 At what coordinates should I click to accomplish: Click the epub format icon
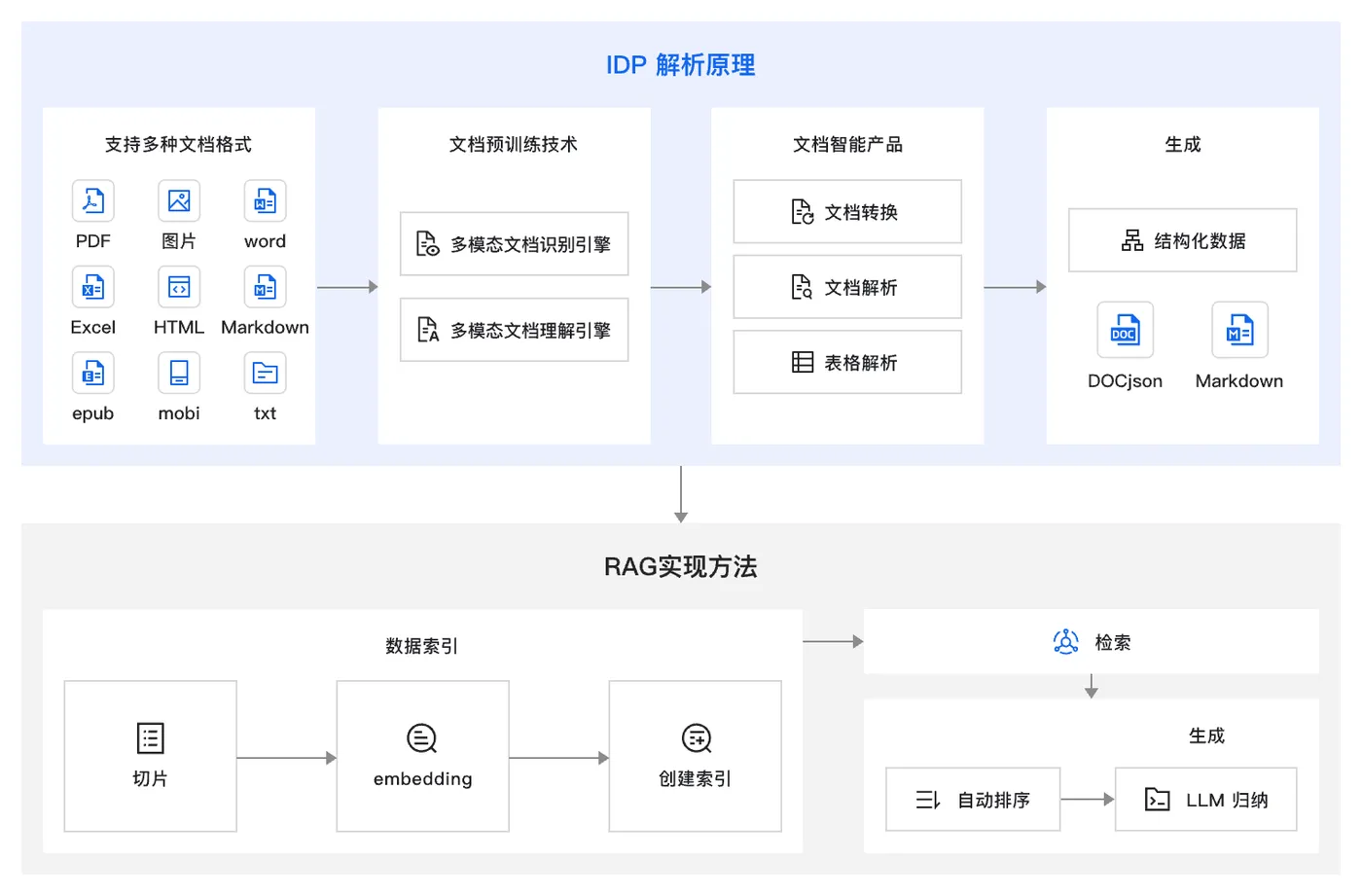tap(93, 373)
